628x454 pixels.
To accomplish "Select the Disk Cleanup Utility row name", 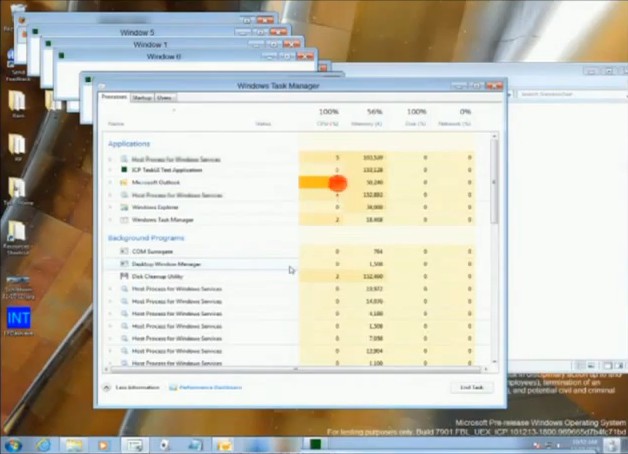I will click(157, 277).
